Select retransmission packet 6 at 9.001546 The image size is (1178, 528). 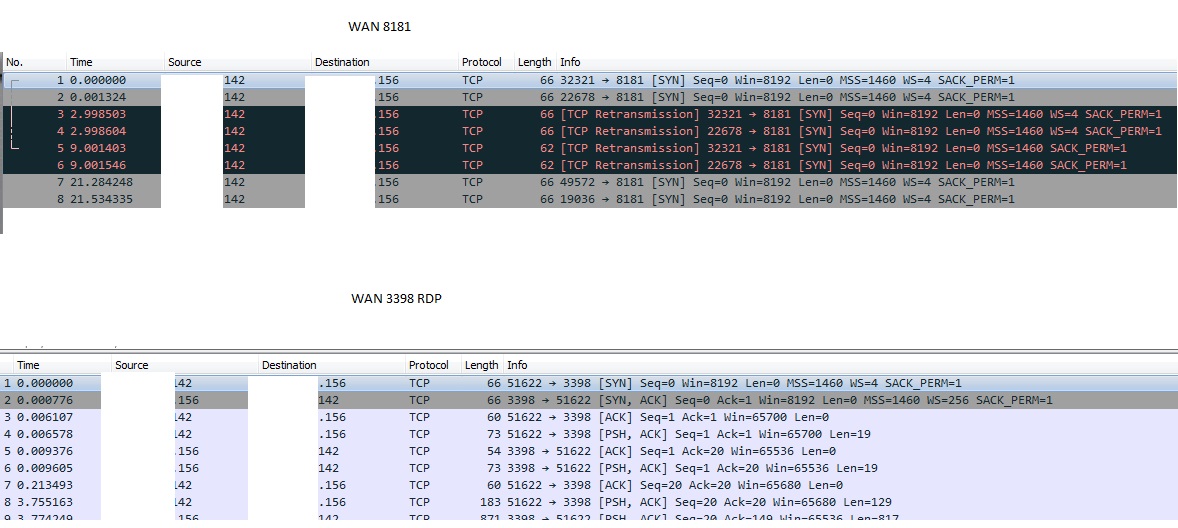pos(590,165)
